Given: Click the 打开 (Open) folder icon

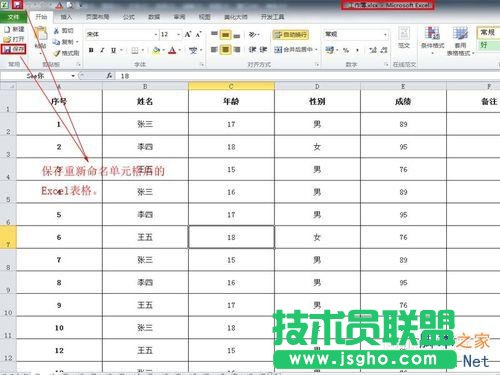Looking at the screenshot, I should [x=7, y=39].
